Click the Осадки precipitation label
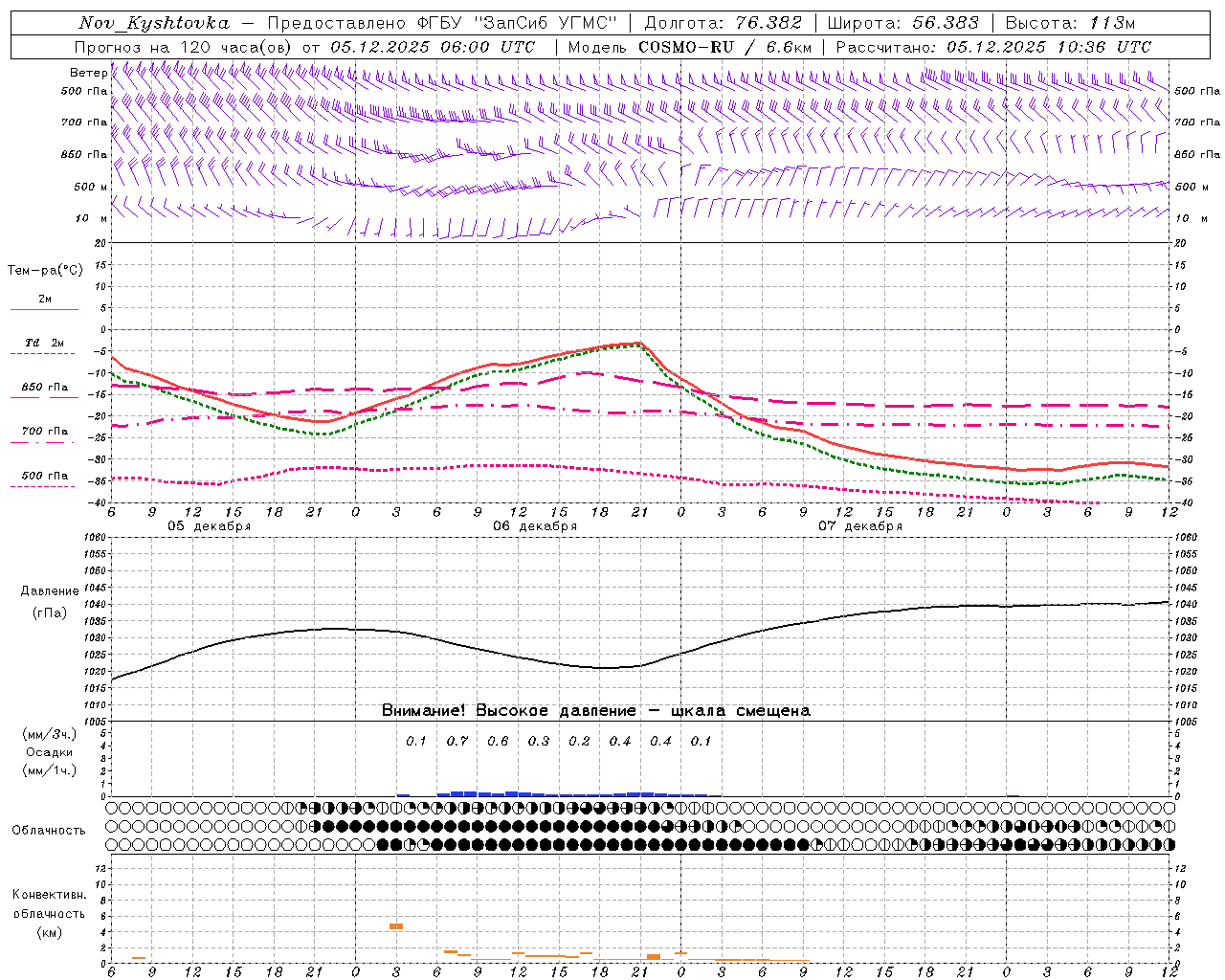The width and height of the screenshot is (1225, 980). click(50, 752)
